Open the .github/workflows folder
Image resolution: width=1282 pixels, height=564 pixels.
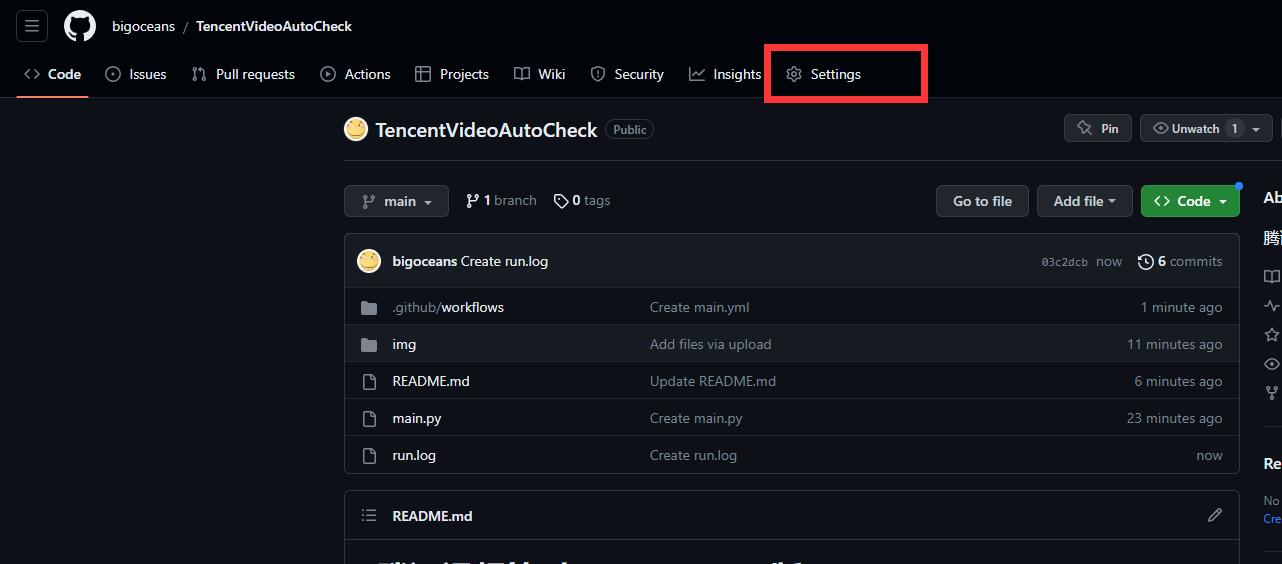click(x=448, y=307)
